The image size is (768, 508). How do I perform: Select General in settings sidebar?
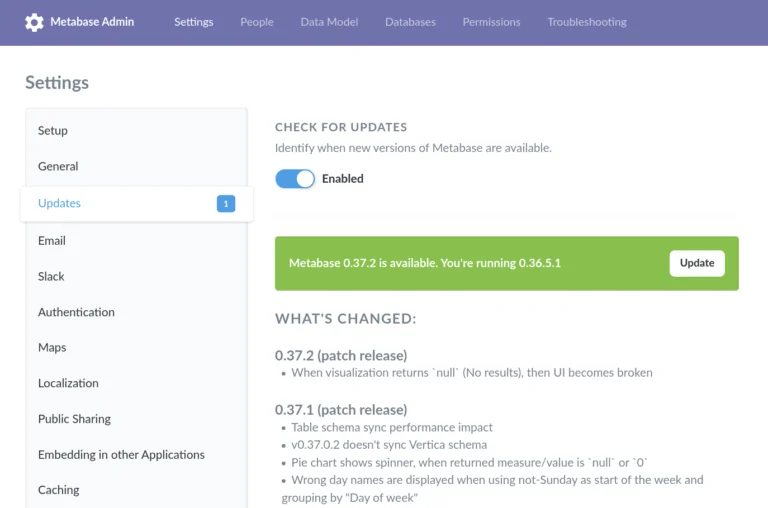coord(136,167)
